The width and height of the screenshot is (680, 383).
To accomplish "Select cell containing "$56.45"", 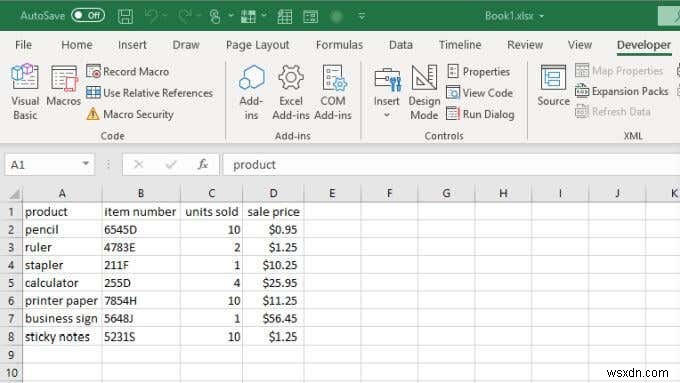I will 273,319.
